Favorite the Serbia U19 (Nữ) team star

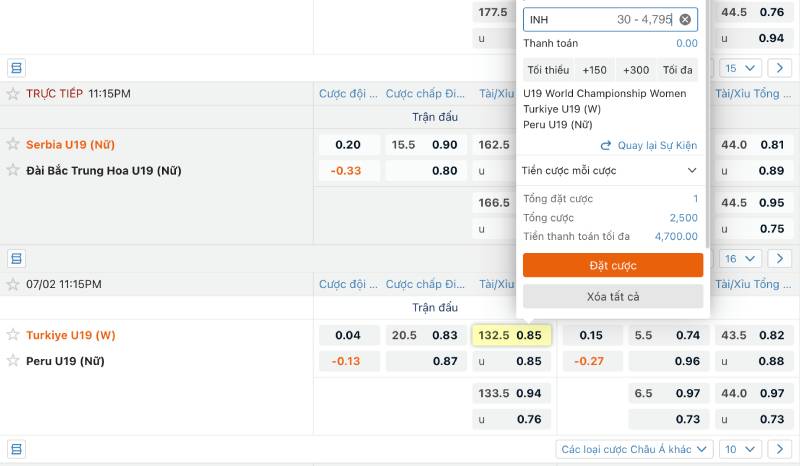tap(13, 145)
